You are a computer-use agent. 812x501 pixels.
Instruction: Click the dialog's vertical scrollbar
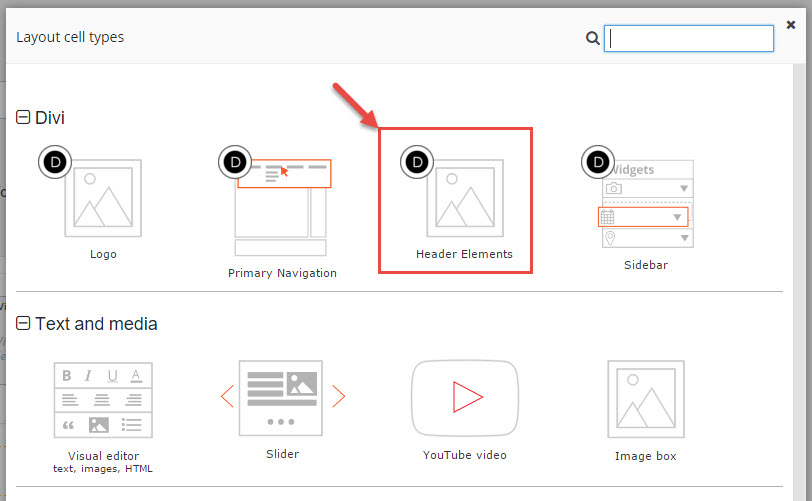(800, 282)
